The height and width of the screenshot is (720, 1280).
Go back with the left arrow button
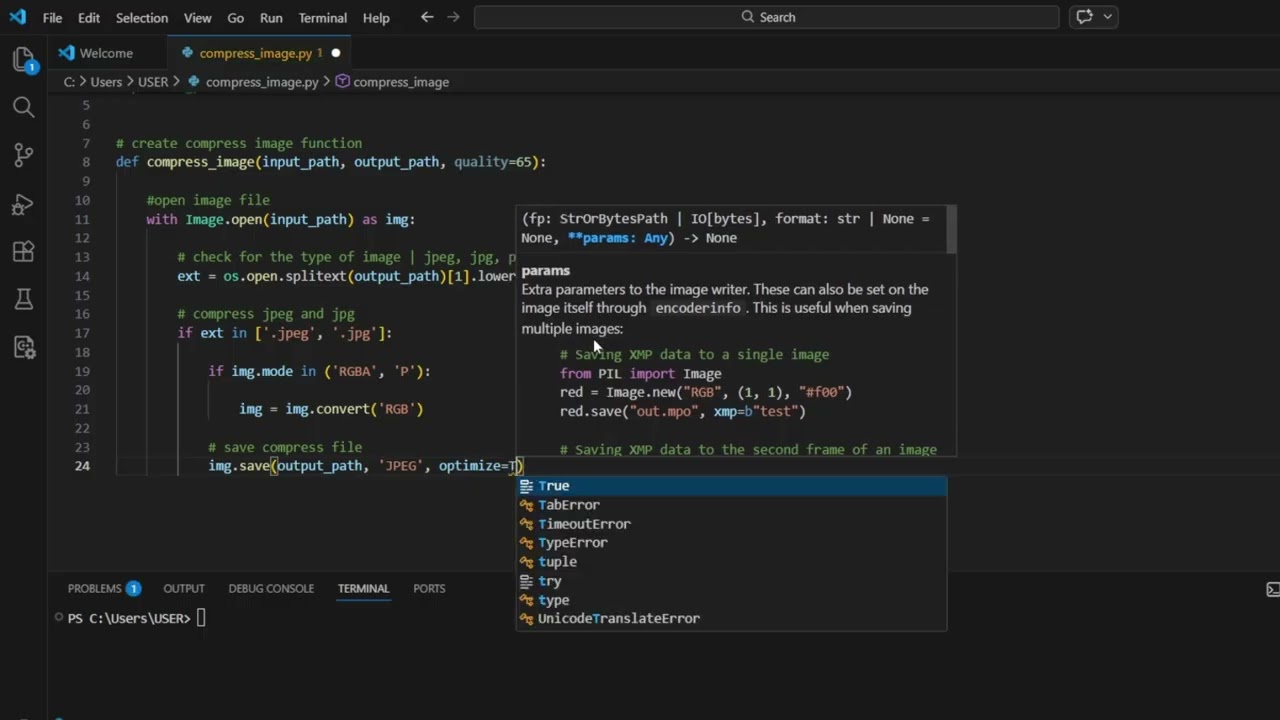(x=427, y=17)
